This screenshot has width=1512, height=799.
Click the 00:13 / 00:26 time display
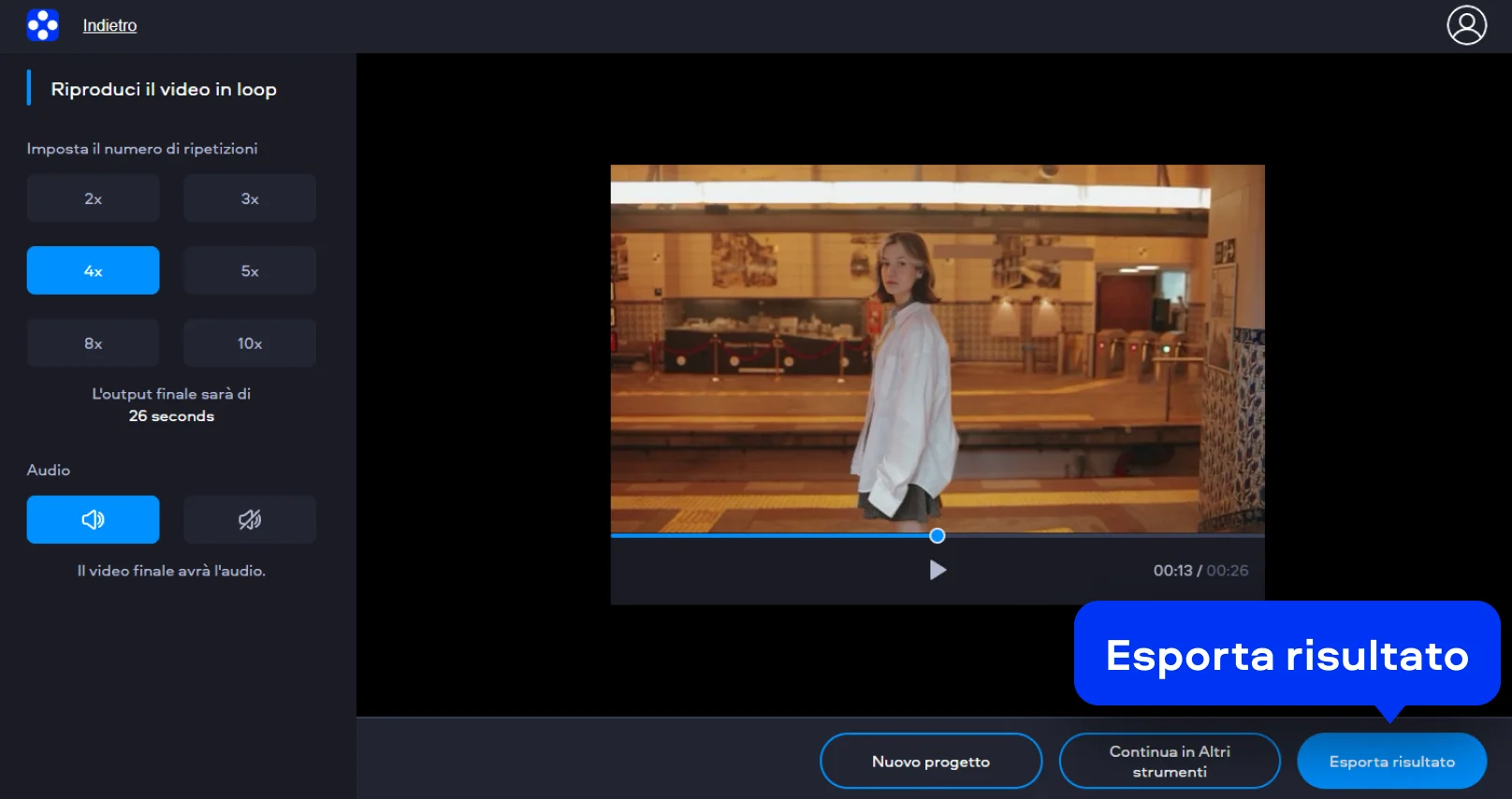pyautogui.click(x=1200, y=571)
